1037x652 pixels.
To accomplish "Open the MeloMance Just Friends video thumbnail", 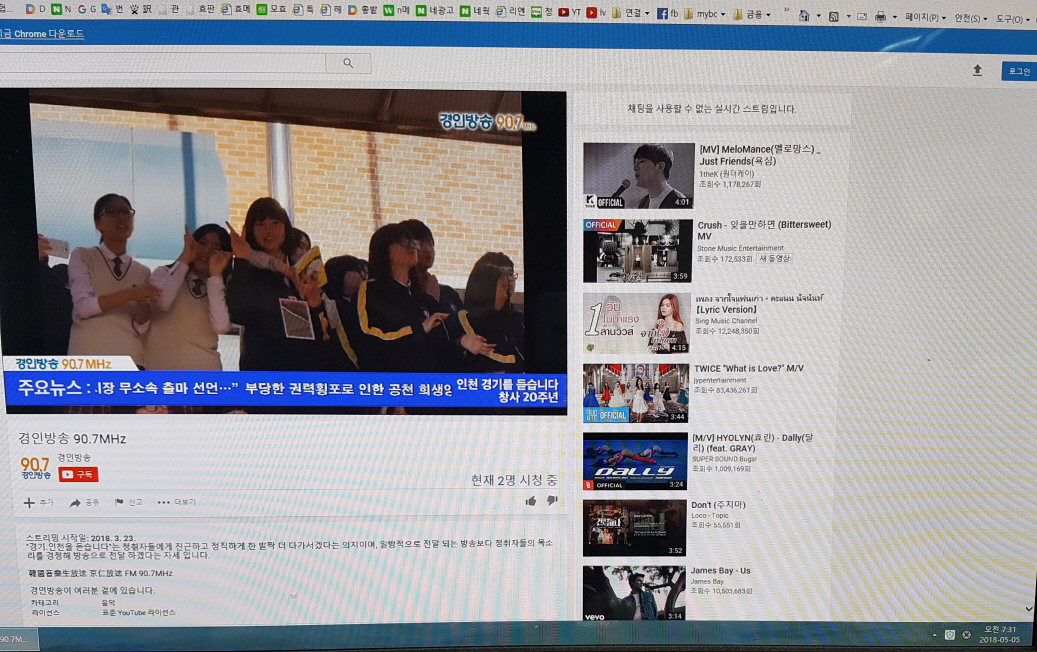I will [639, 176].
